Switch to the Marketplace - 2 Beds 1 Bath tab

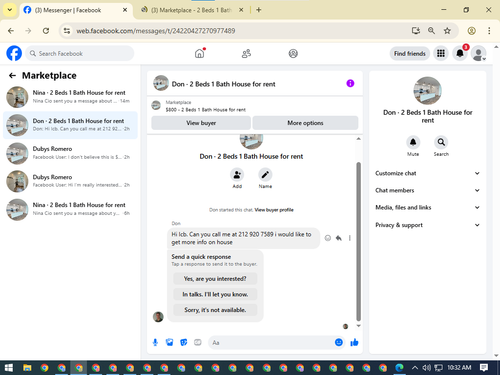tap(192, 10)
